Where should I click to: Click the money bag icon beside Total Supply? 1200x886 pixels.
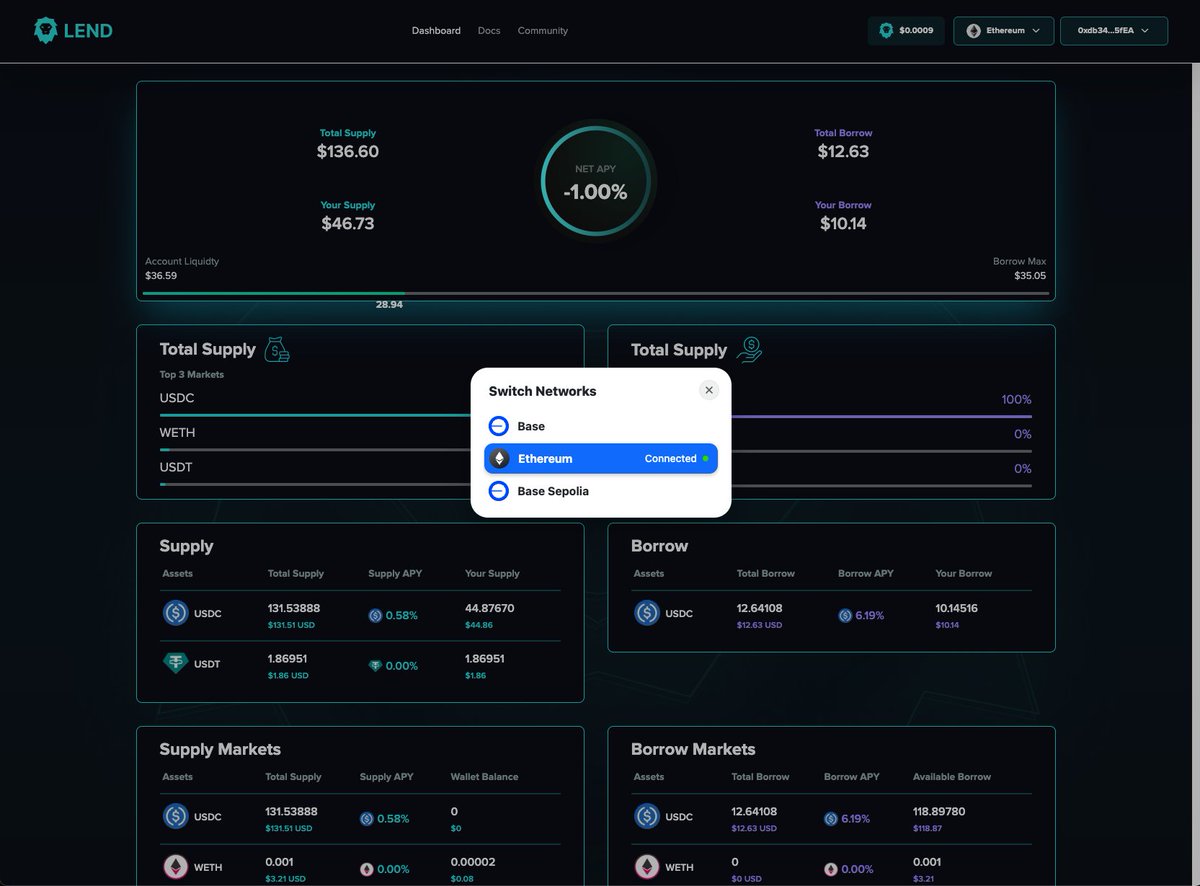(277, 349)
